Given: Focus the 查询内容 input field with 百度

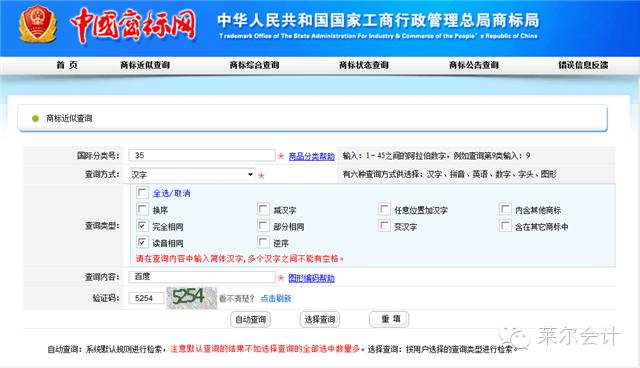Looking at the screenshot, I should (x=202, y=277).
